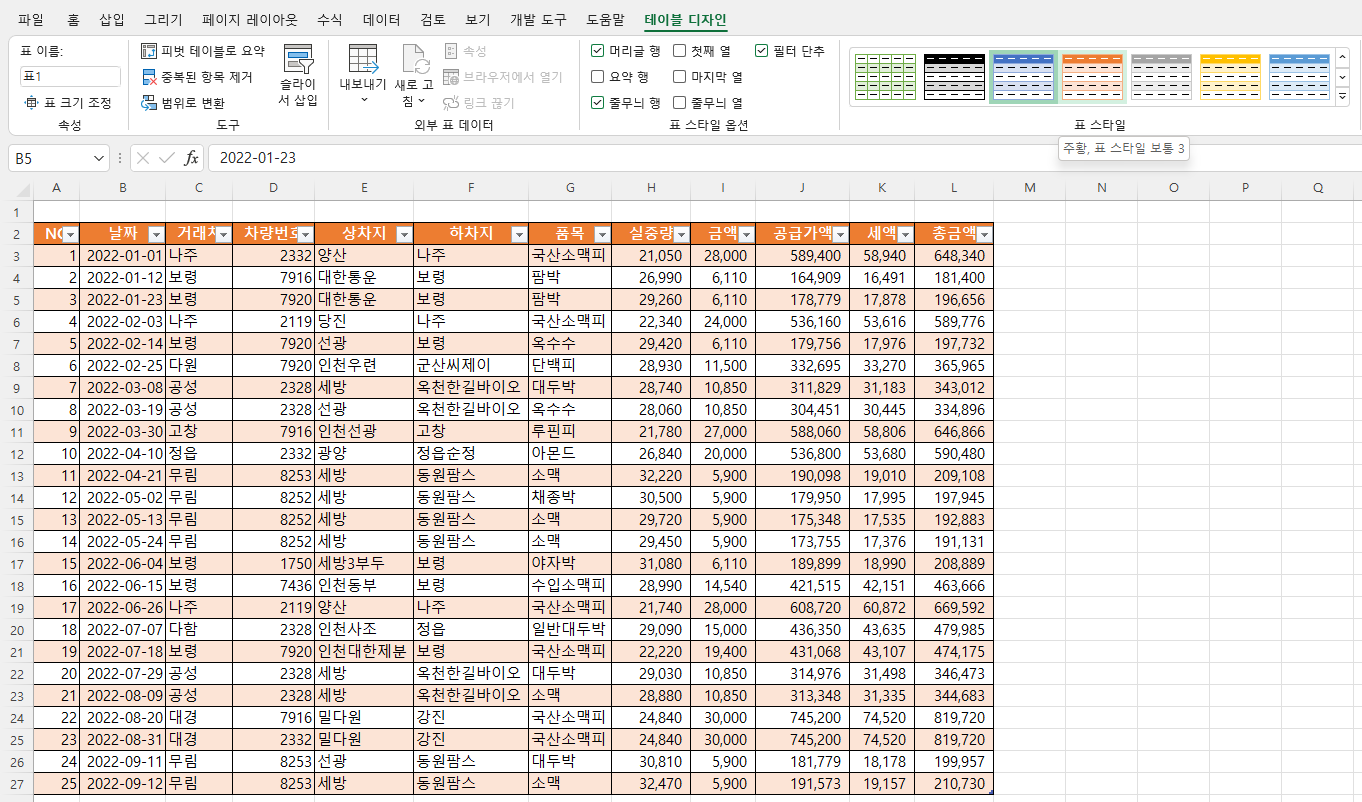Switch to the 삽입 tab
This screenshot has width=1362, height=802.
[113, 19]
